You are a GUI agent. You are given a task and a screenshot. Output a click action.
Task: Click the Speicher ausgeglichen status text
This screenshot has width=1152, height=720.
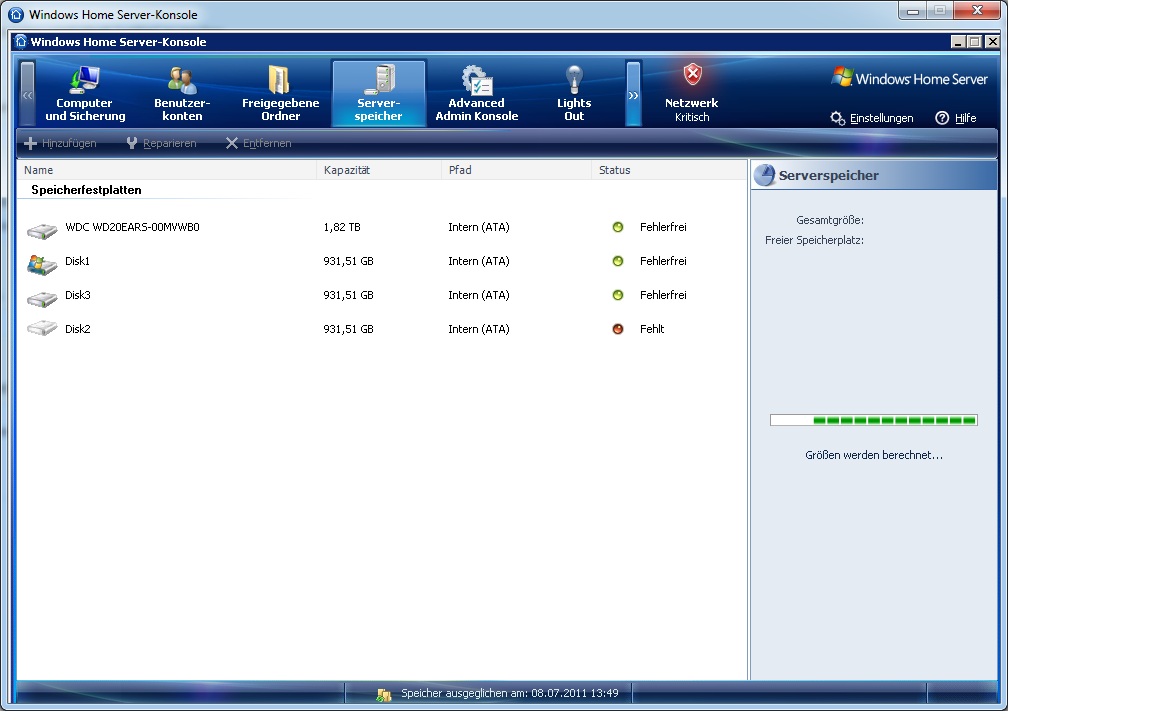[509, 693]
